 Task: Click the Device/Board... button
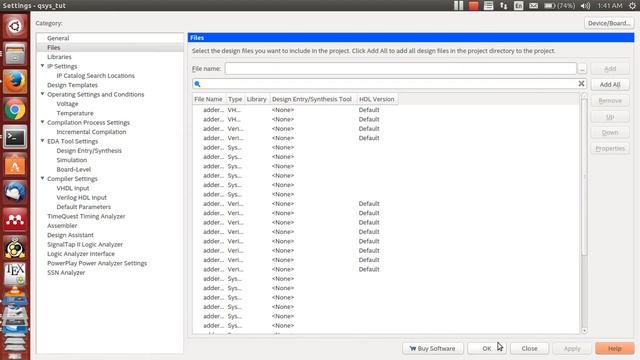(609, 23)
